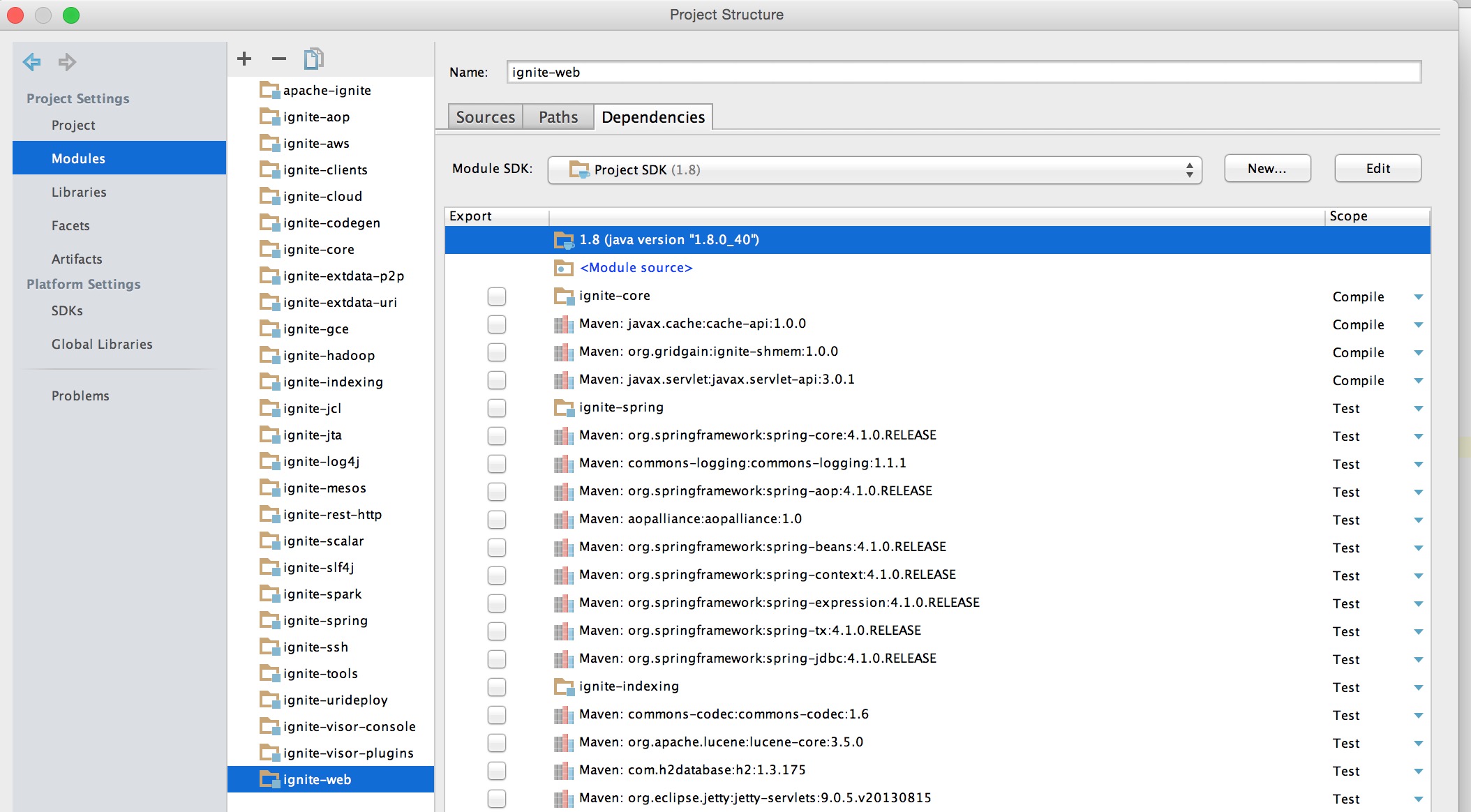Select the ignite-hadoop module folder icon
Viewport: 1471px width, 812px height.
pos(269,356)
